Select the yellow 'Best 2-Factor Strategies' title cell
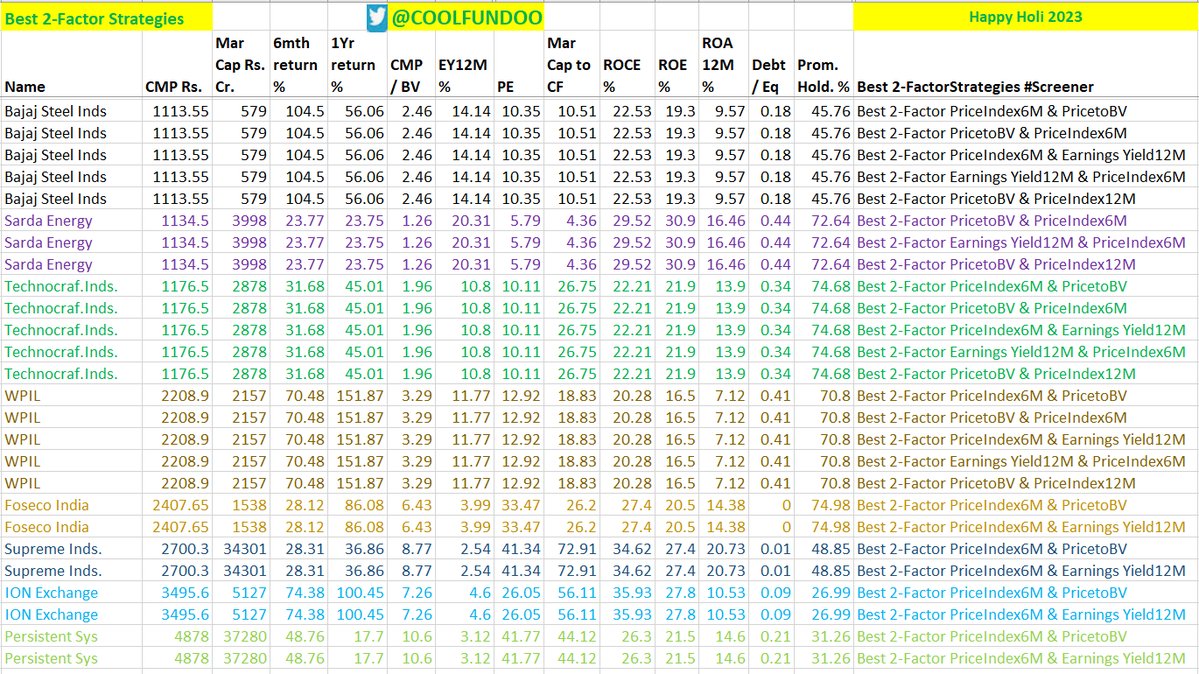The height and width of the screenshot is (674, 1199). coord(106,18)
